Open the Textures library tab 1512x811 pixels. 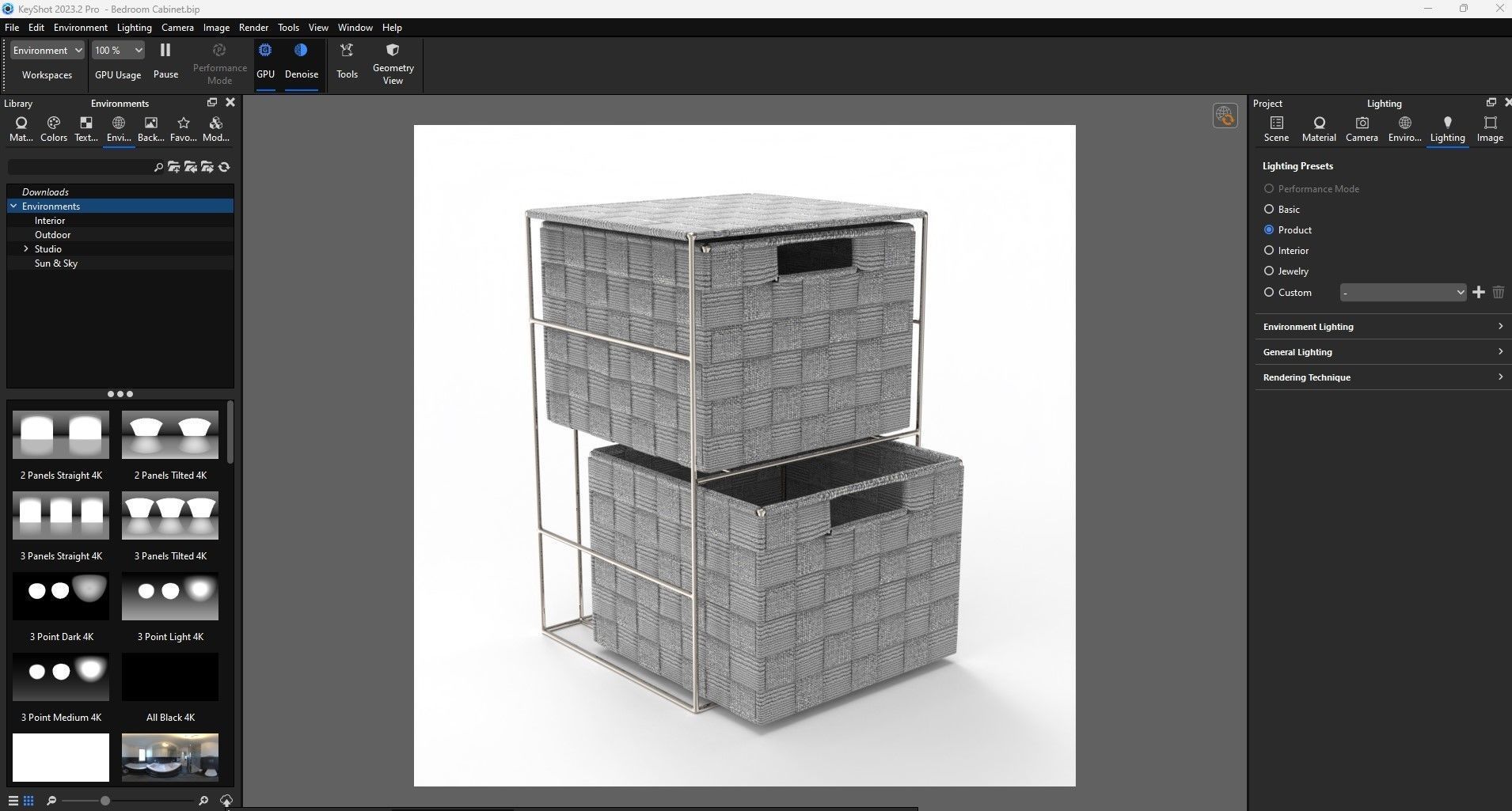click(86, 129)
